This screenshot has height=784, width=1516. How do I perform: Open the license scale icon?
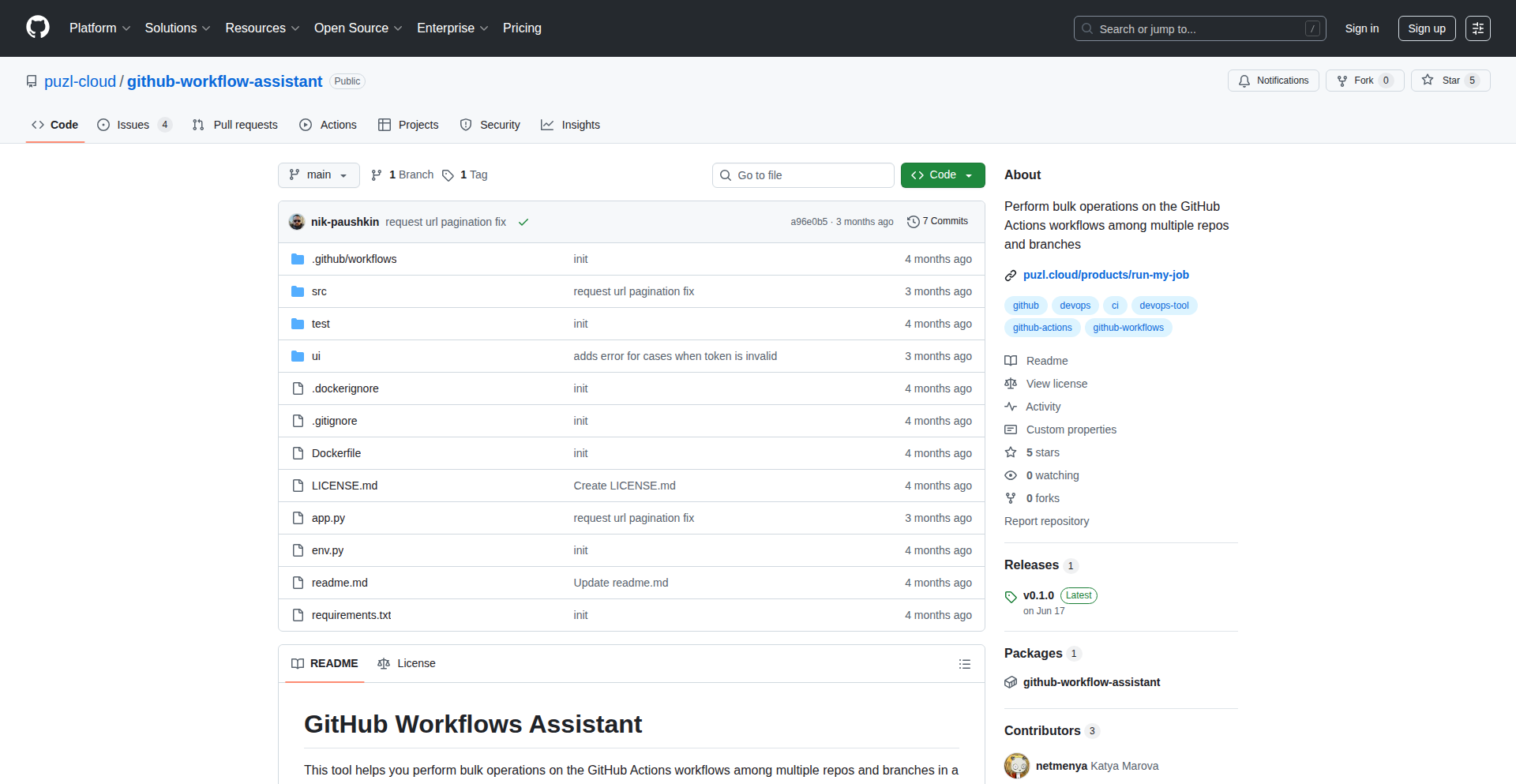1011,384
